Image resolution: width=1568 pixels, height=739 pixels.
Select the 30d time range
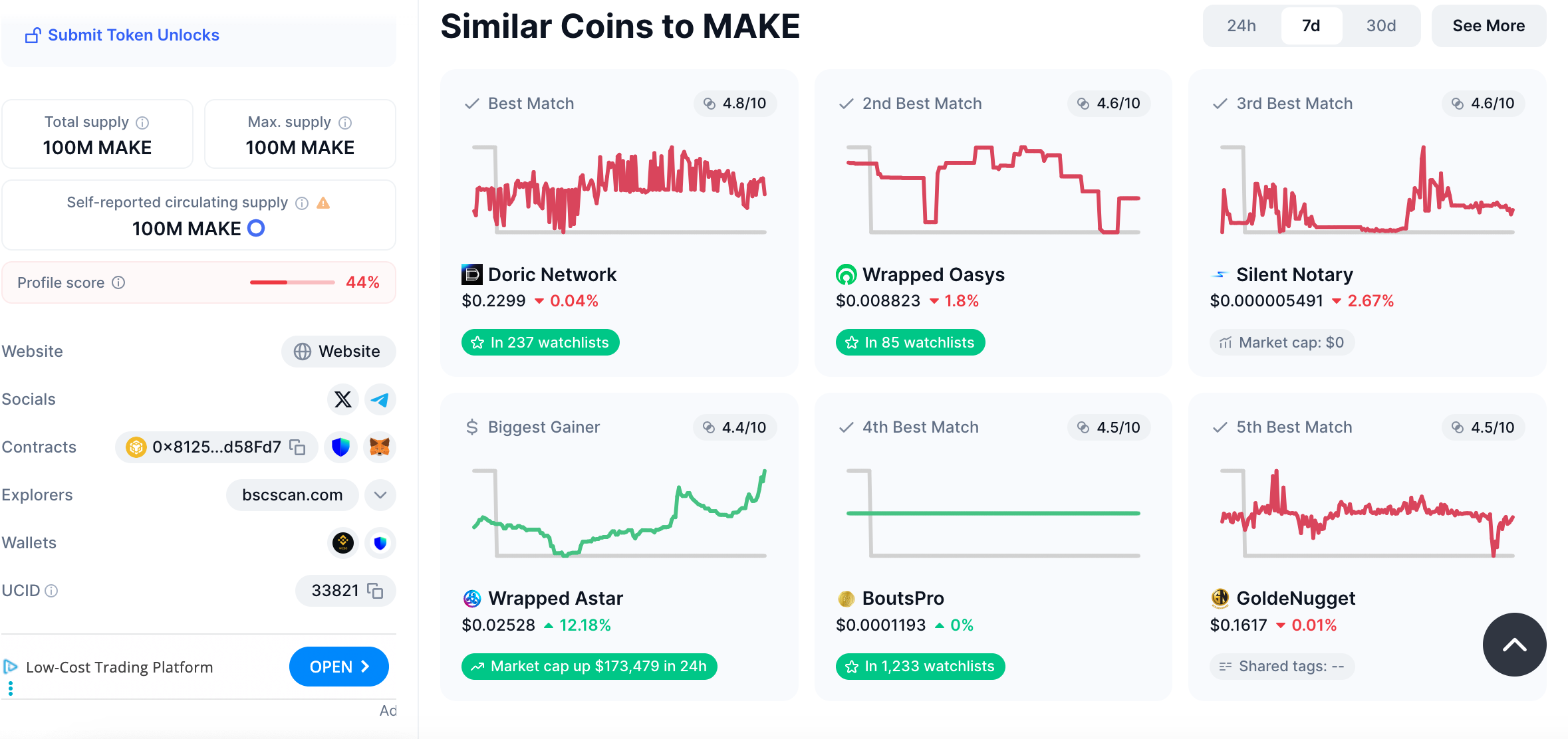pos(1381,26)
